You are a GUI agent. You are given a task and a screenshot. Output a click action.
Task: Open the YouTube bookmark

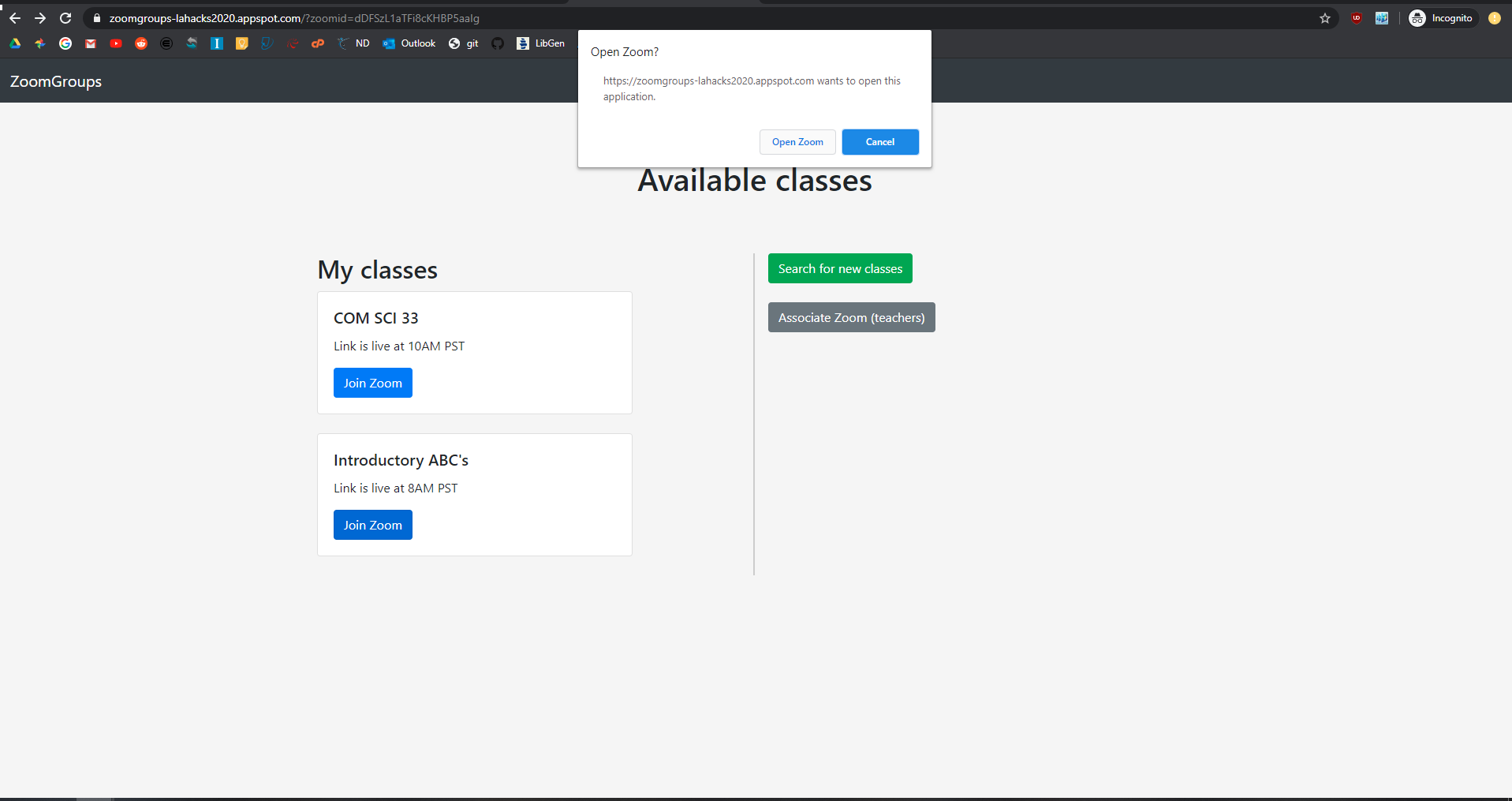[116, 43]
